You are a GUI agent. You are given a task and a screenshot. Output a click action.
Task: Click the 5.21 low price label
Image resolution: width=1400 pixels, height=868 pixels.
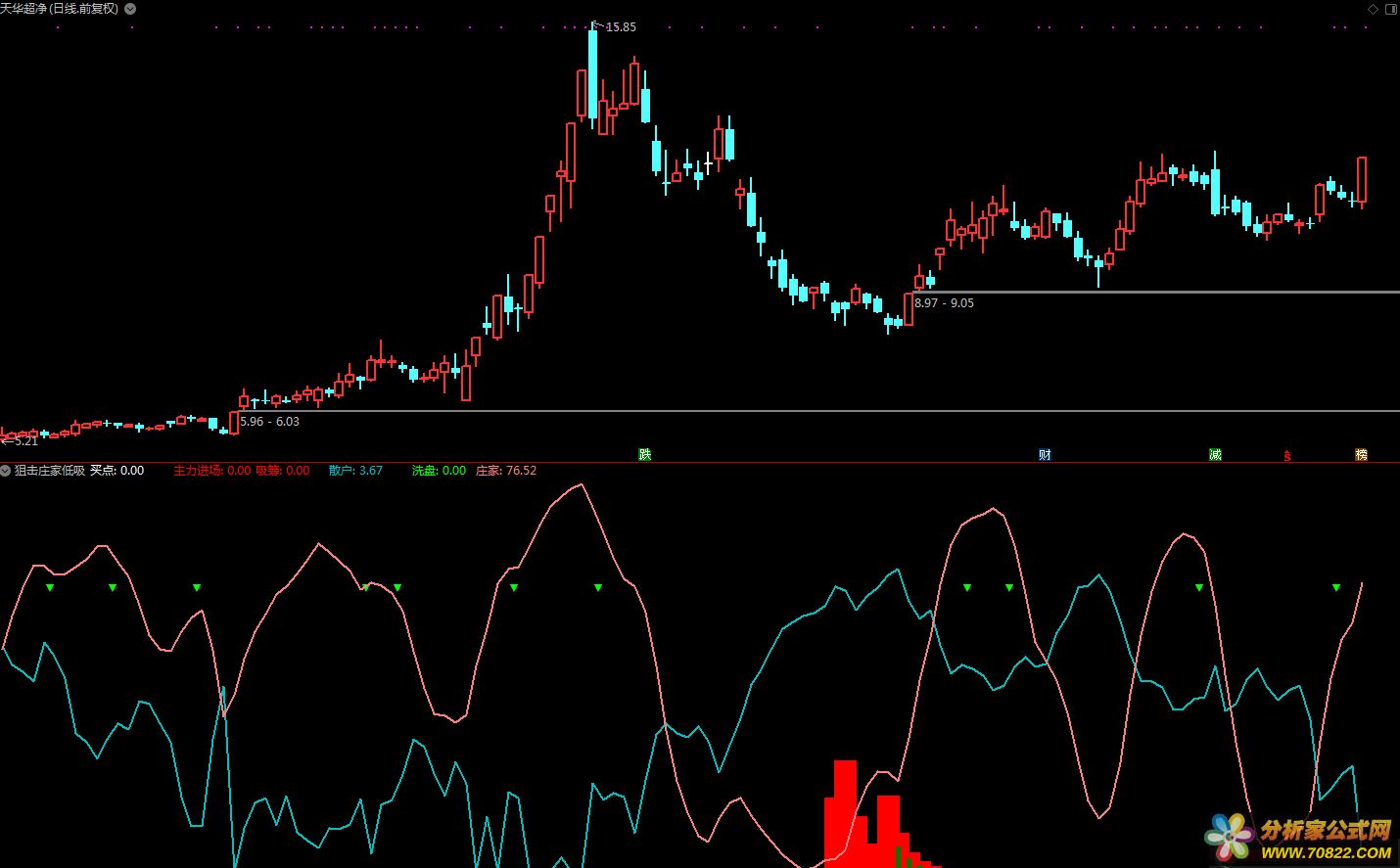pos(26,441)
